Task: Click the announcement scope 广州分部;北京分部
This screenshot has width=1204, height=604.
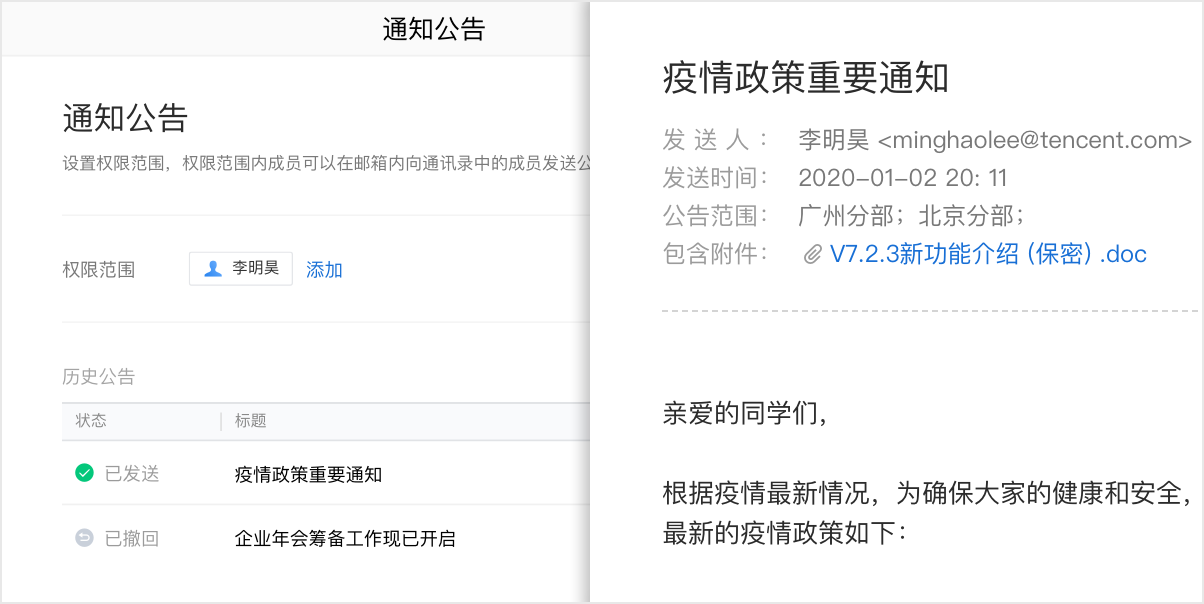Action: pyautogui.click(x=910, y=216)
